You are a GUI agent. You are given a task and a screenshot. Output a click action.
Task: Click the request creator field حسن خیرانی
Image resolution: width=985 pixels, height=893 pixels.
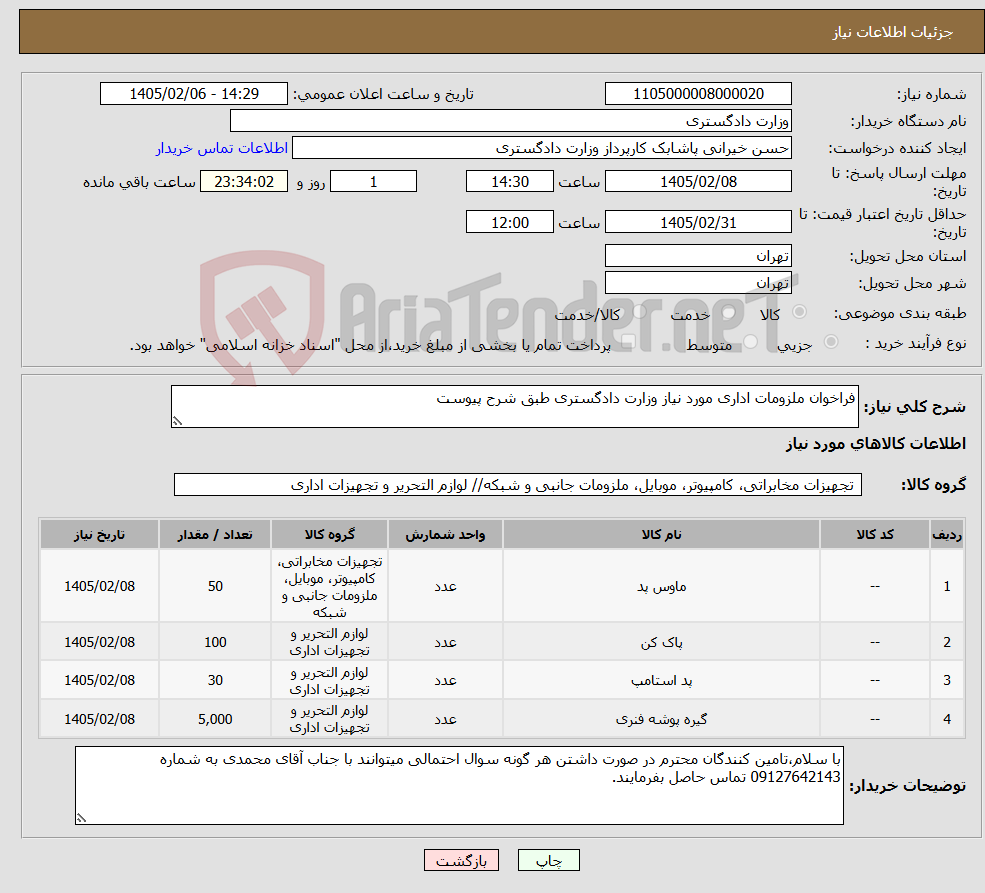[x=541, y=148]
